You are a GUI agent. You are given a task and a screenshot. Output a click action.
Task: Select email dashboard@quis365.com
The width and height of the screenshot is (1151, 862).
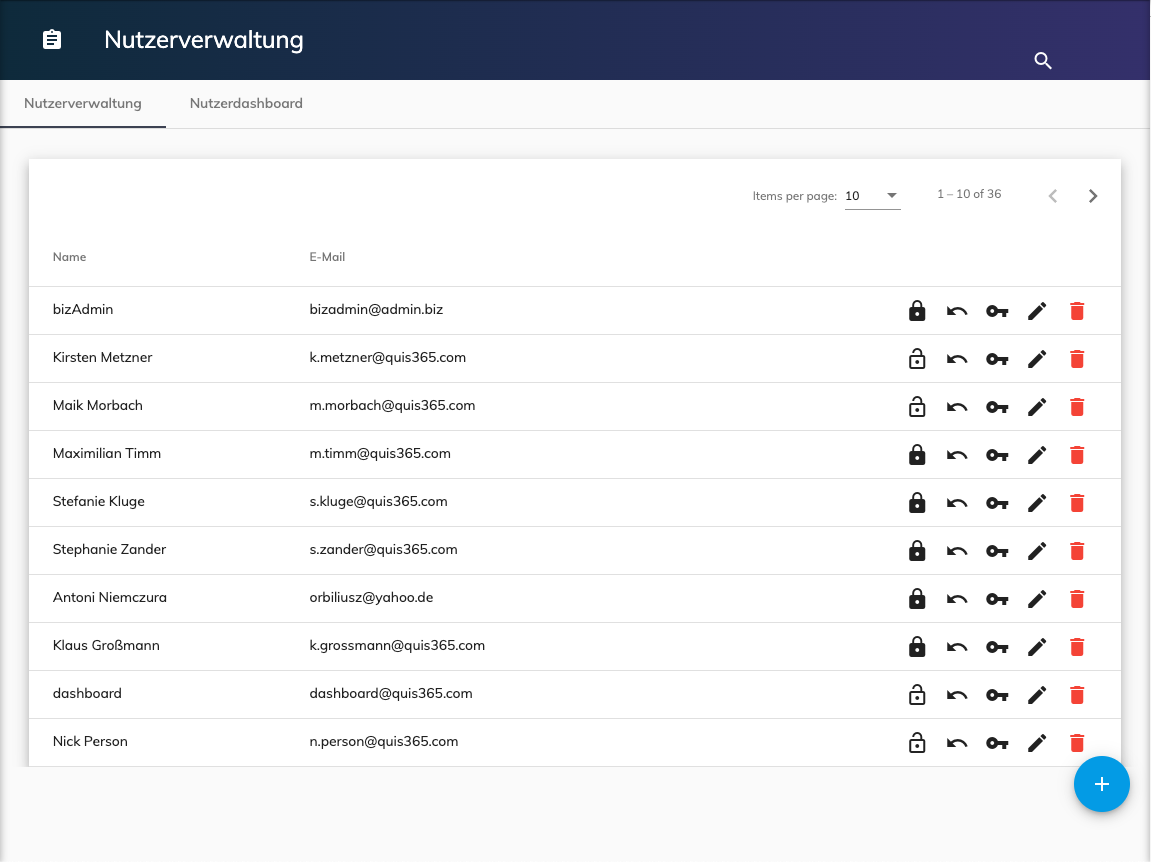(x=391, y=693)
